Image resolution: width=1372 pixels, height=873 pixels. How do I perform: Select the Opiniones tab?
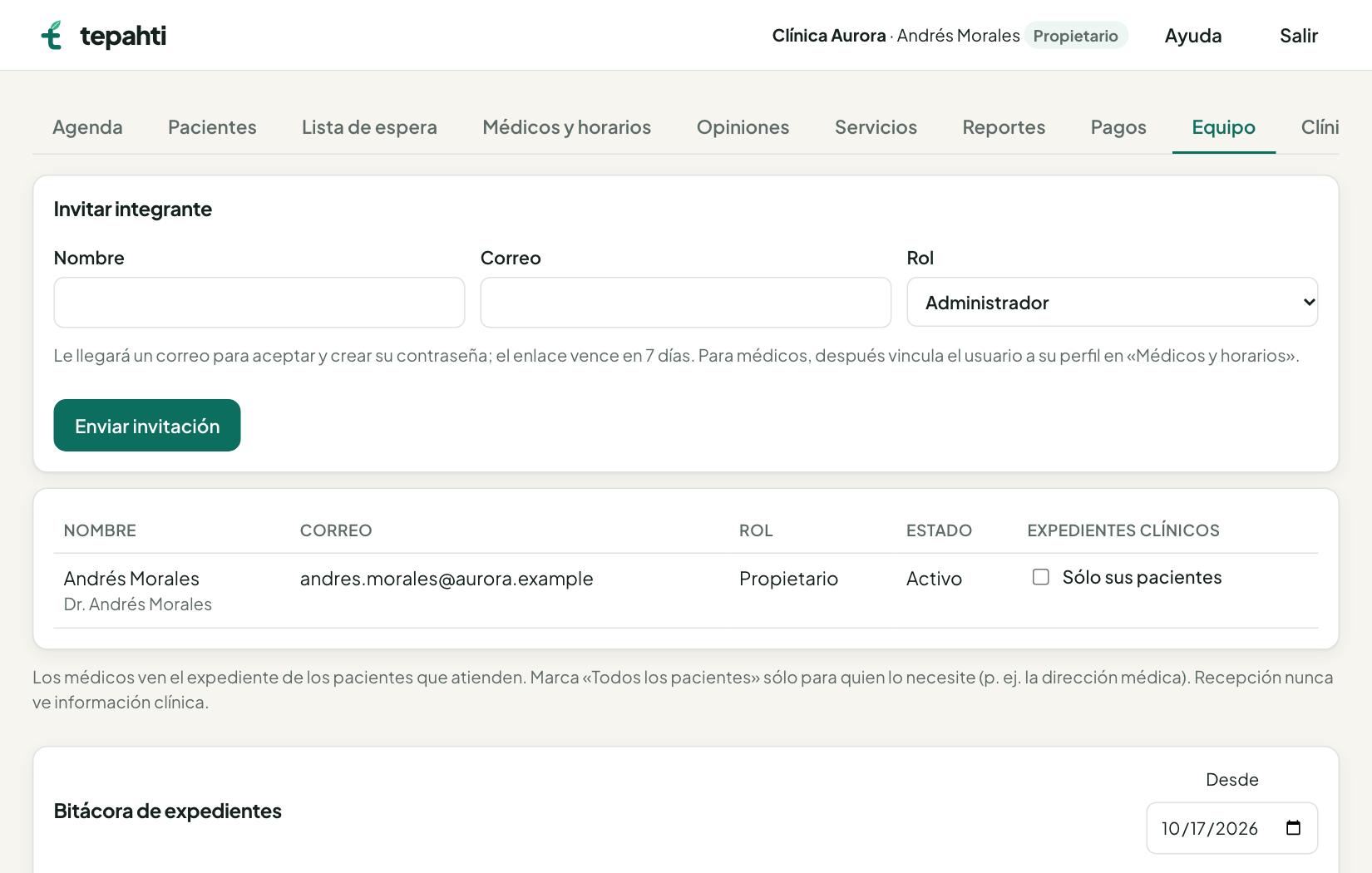pyautogui.click(x=743, y=127)
